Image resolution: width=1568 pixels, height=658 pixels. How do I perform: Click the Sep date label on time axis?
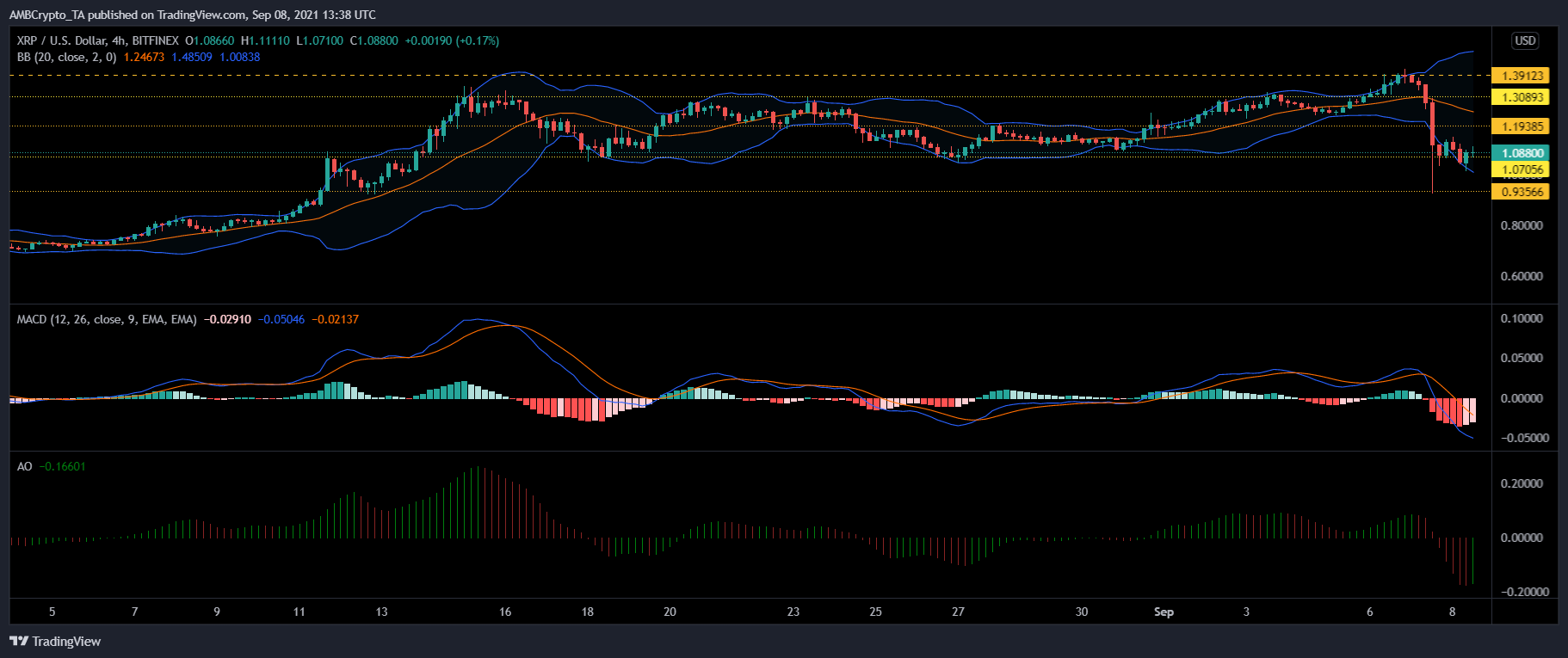click(x=1164, y=612)
